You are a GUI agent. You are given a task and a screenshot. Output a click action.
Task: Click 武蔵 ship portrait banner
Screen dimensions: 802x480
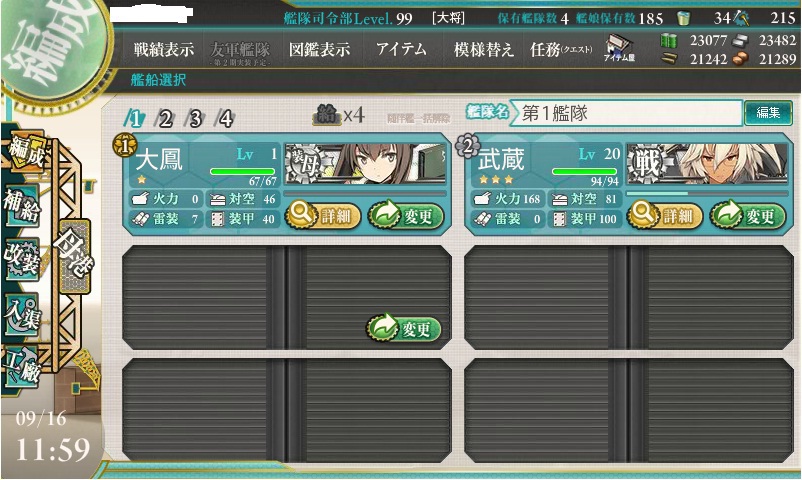pos(707,164)
